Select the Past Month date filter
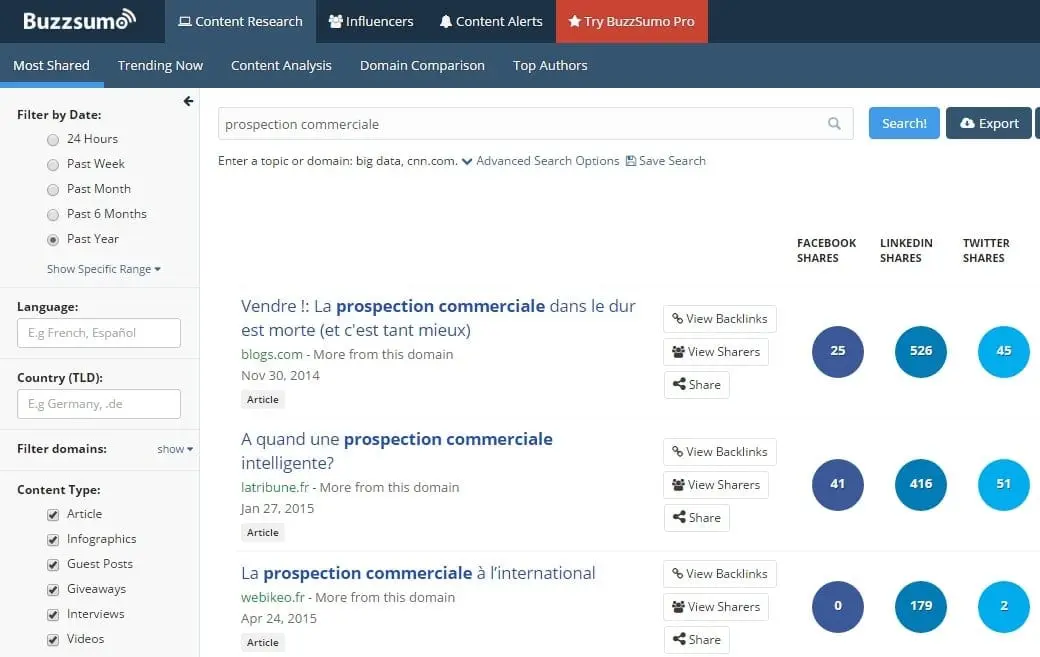1040x657 pixels. click(x=53, y=190)
